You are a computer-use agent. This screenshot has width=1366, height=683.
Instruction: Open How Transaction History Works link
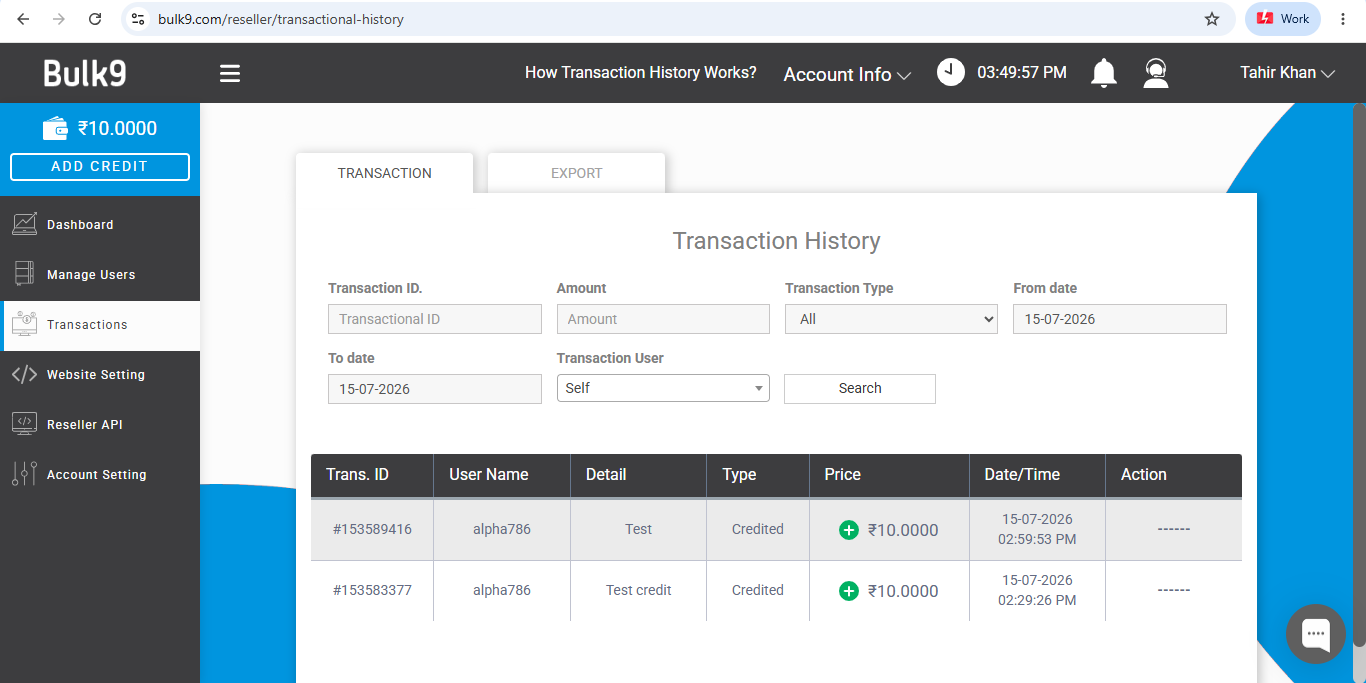(x=641, y=73)
